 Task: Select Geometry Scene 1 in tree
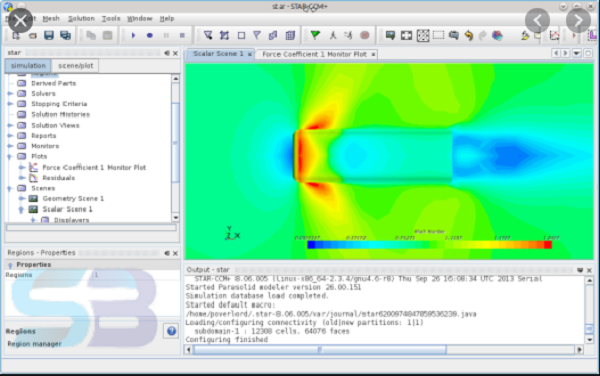click(73, 199)
